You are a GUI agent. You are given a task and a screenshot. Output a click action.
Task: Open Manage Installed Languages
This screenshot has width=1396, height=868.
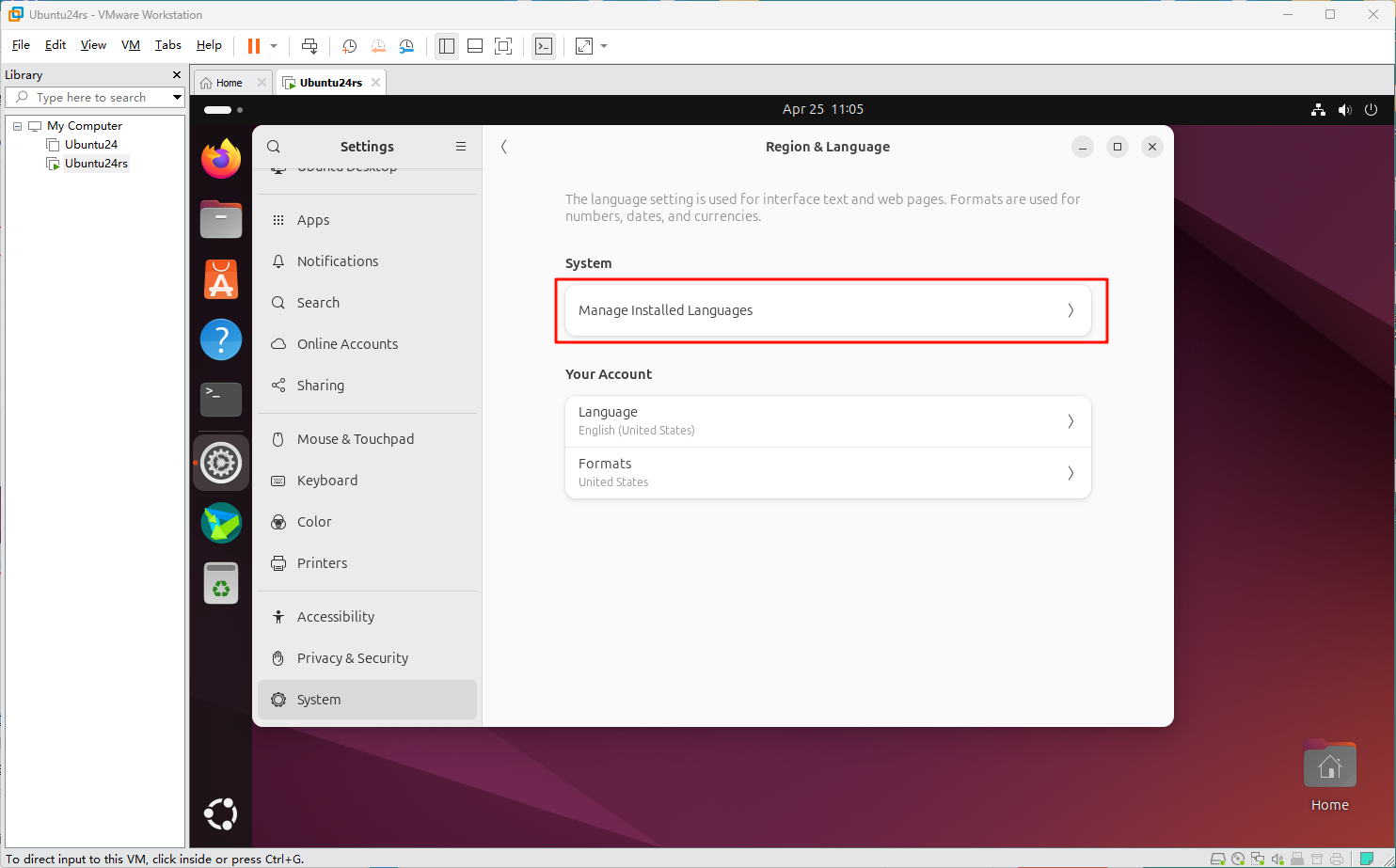click(x=828, y=310)
